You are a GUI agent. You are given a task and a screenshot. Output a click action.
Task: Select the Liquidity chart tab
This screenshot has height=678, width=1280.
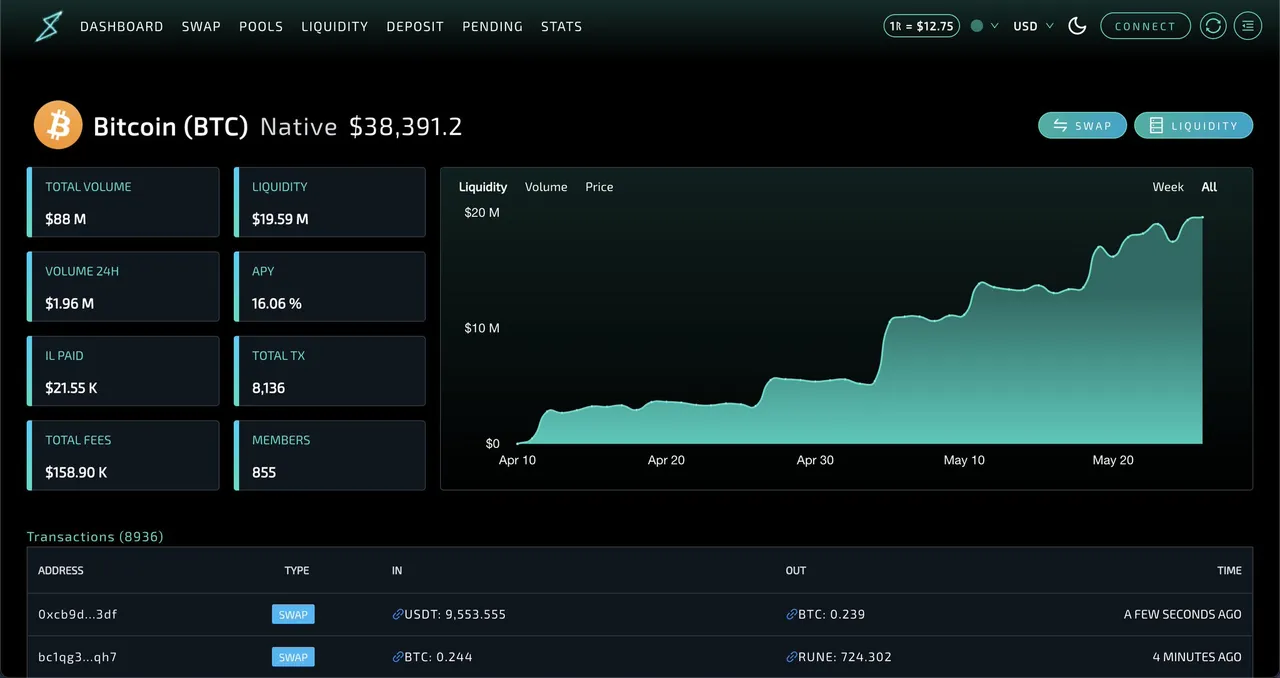[483, 187]
